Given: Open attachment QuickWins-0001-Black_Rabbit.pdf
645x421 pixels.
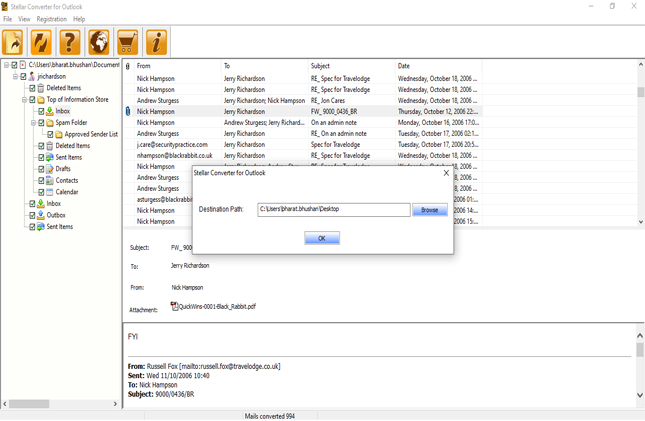Looking at the screenshot, I should click(217, 307).
